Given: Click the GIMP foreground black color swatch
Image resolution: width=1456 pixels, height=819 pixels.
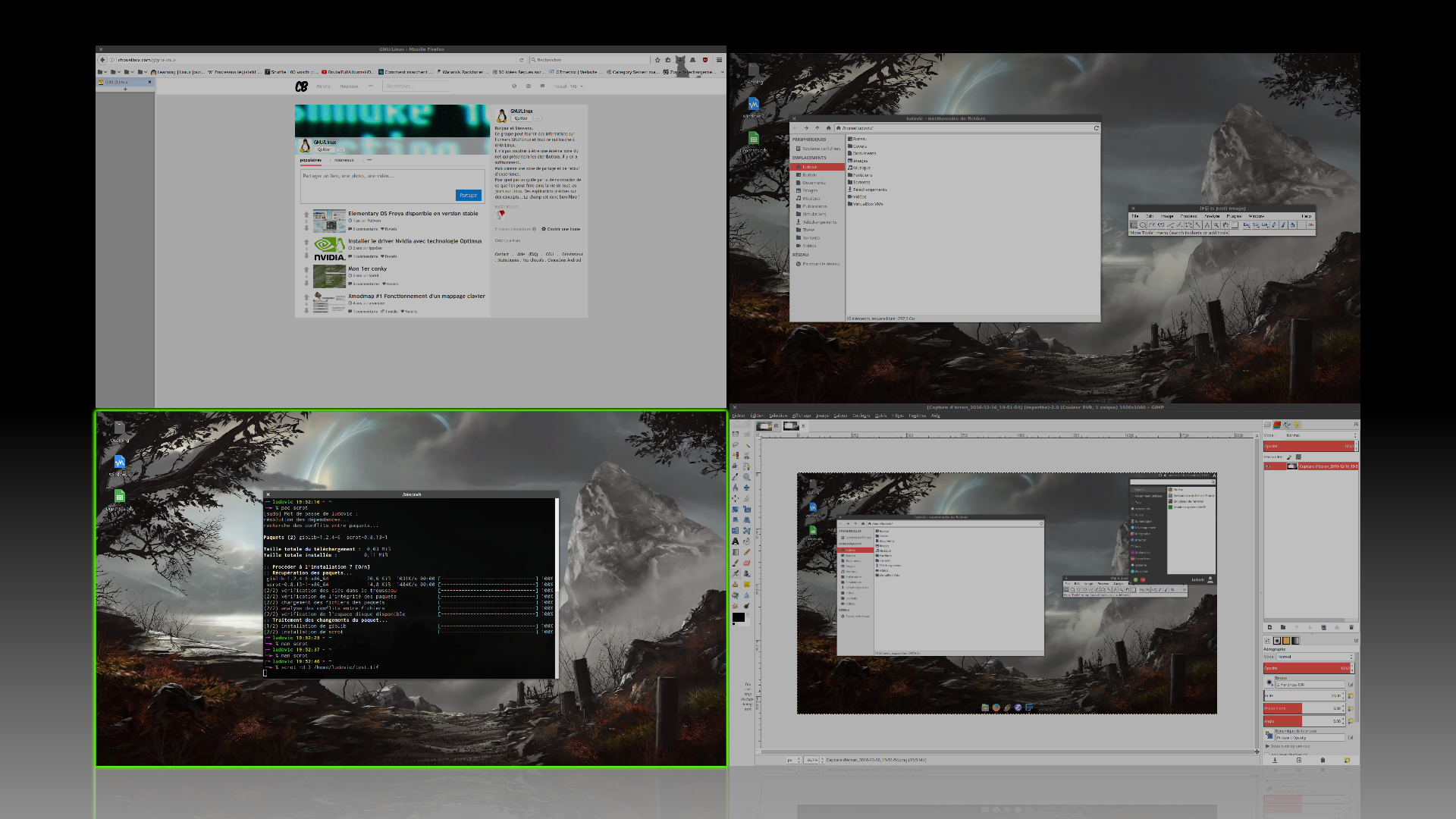Looking at the screenshot, I should coord(738,617).
